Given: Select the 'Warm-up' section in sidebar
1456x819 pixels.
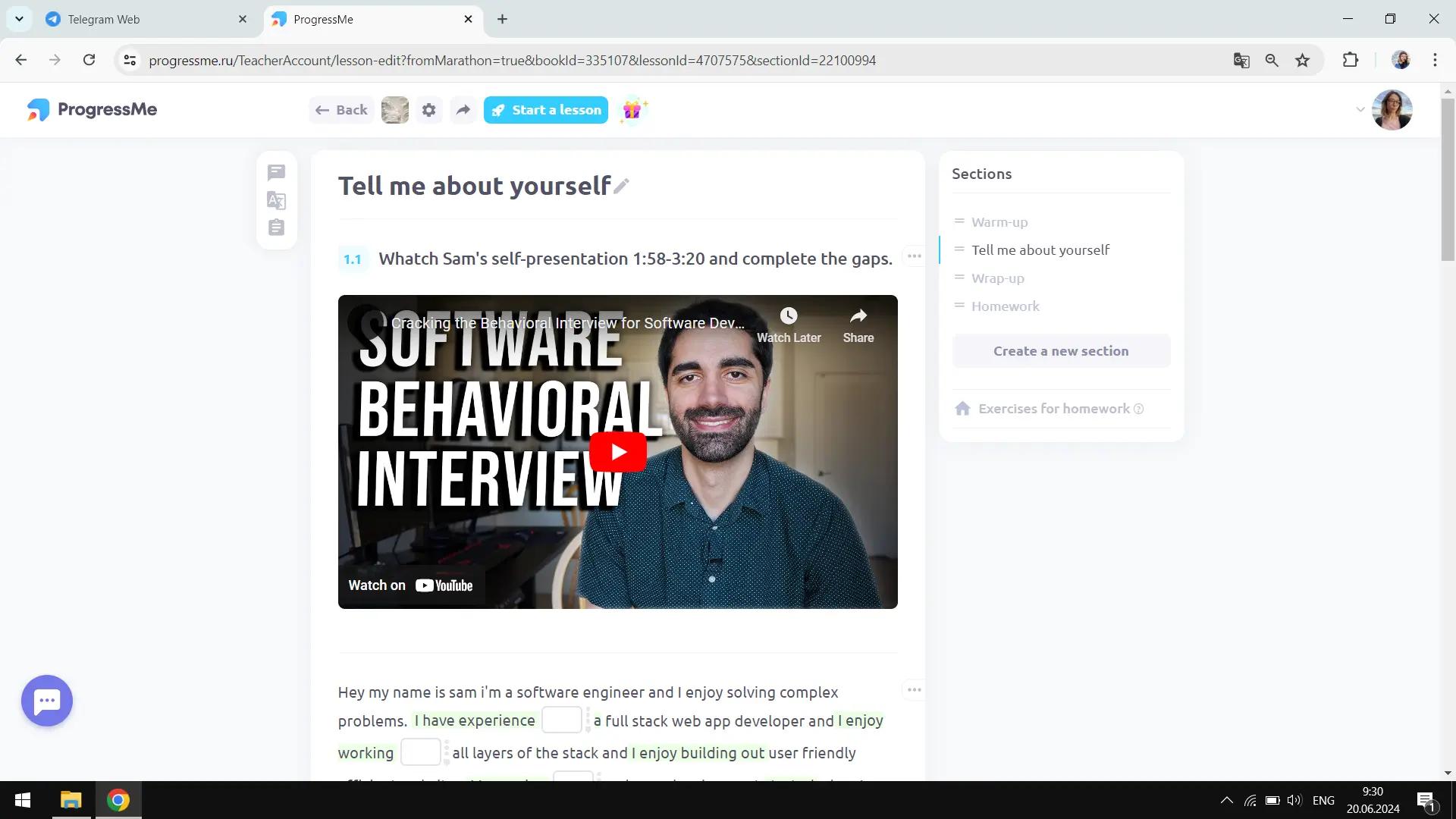Looking at the screenshot, I should tap(999, 221).
